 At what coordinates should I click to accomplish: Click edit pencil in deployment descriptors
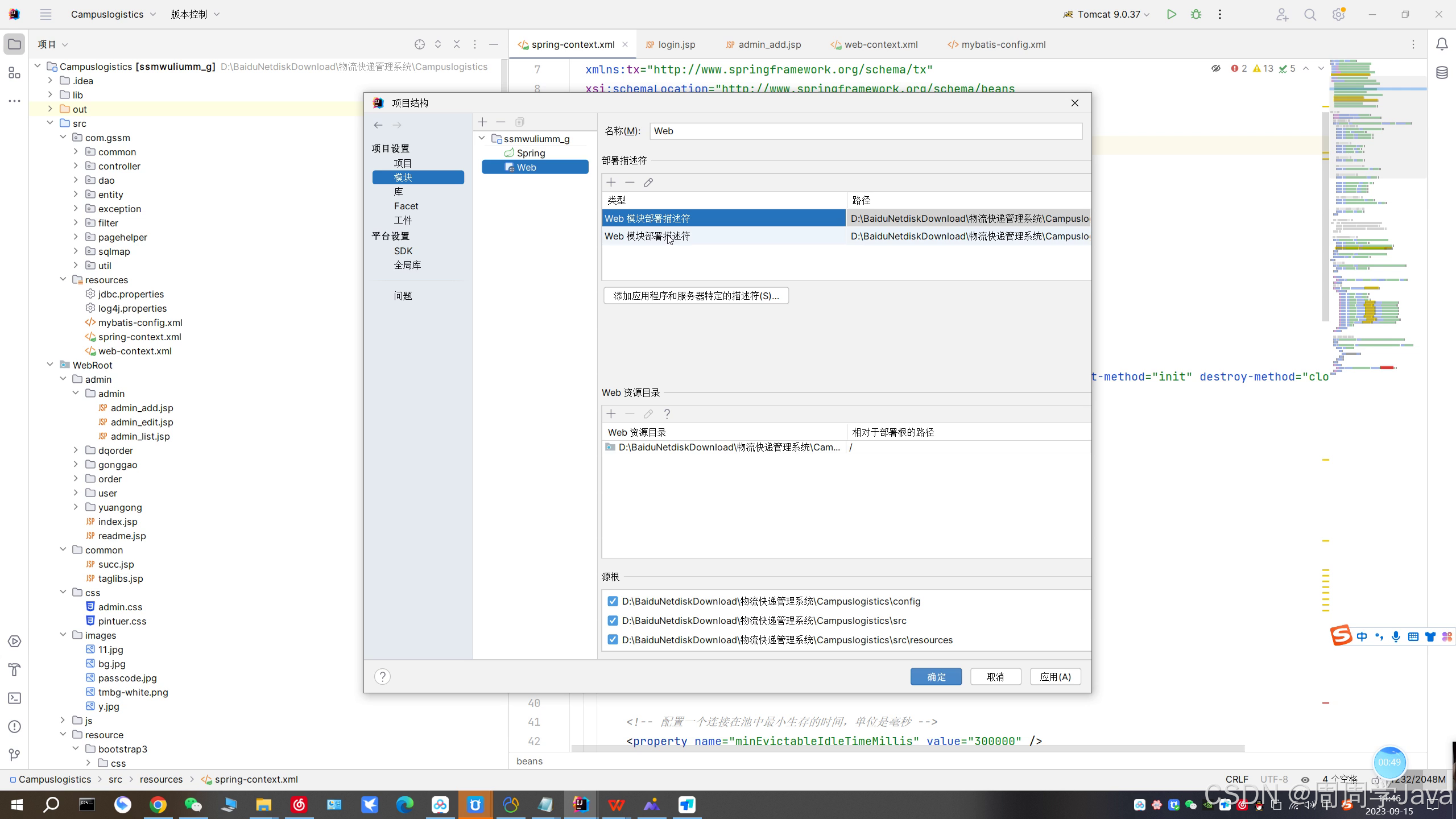pos(648,183)
